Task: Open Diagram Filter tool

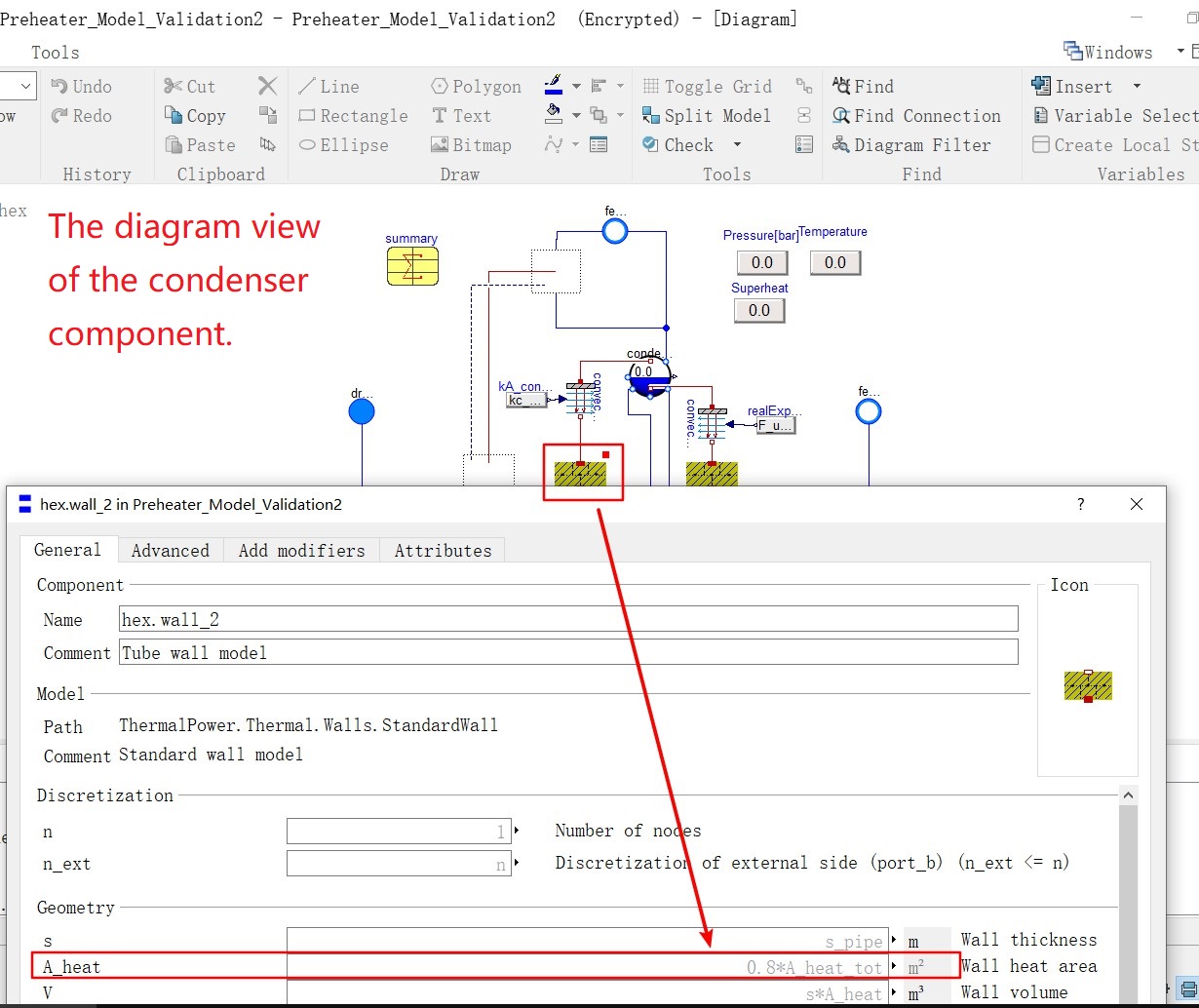Action: click(911, 145)
